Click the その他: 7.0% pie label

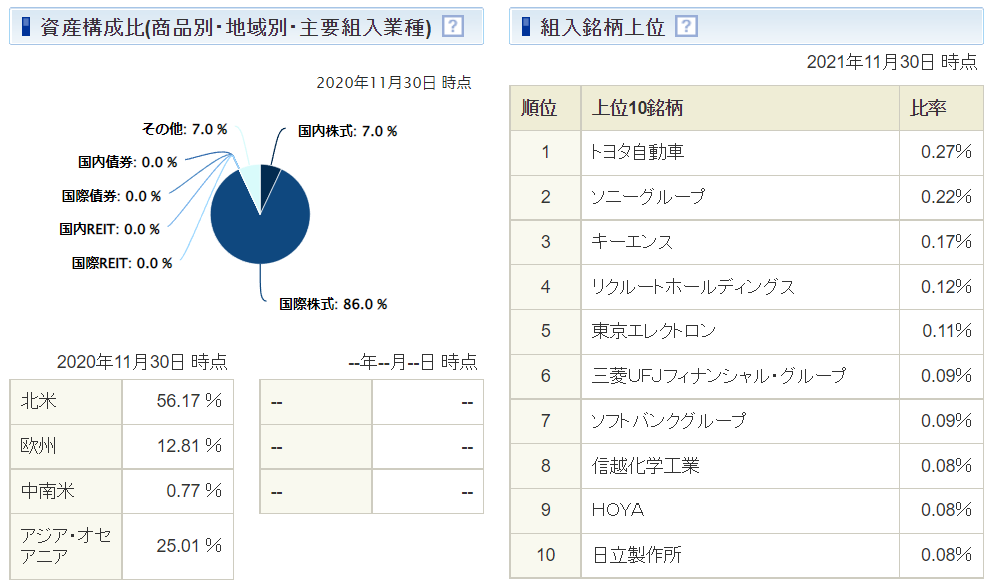185,129
